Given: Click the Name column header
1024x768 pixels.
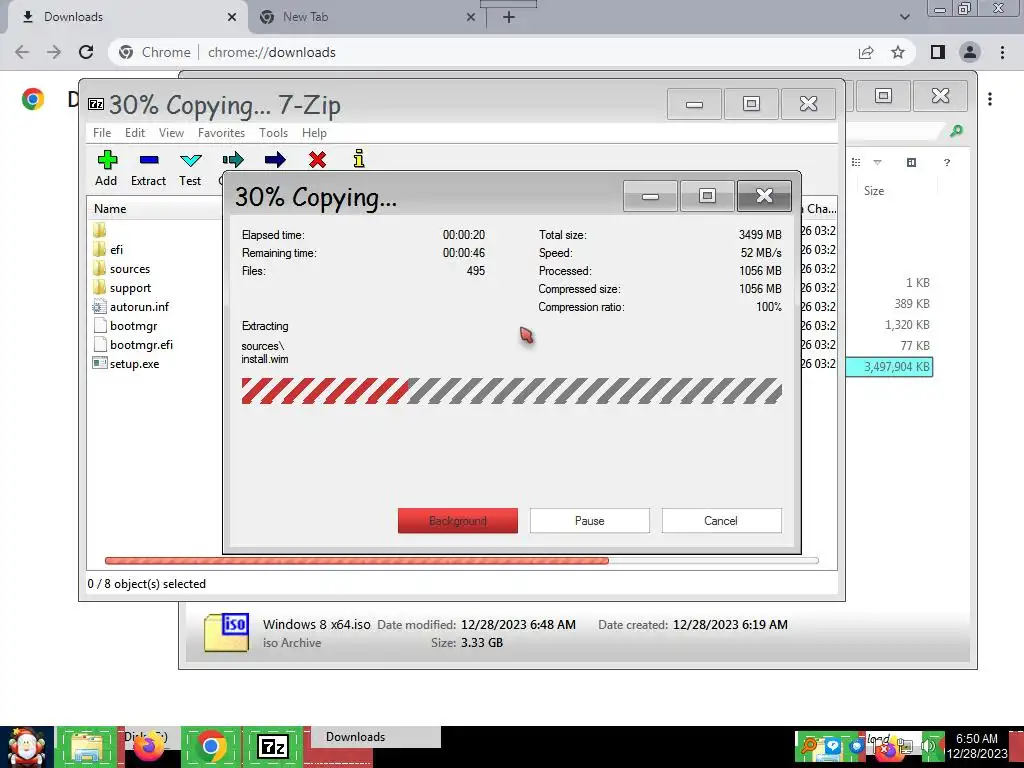Looking at the screenshot, I should pos(110,208).
